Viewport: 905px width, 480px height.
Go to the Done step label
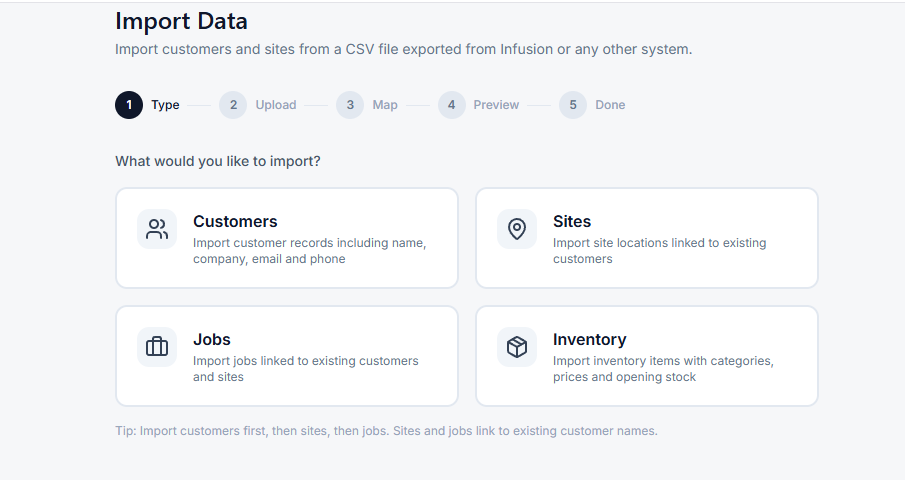610,105
